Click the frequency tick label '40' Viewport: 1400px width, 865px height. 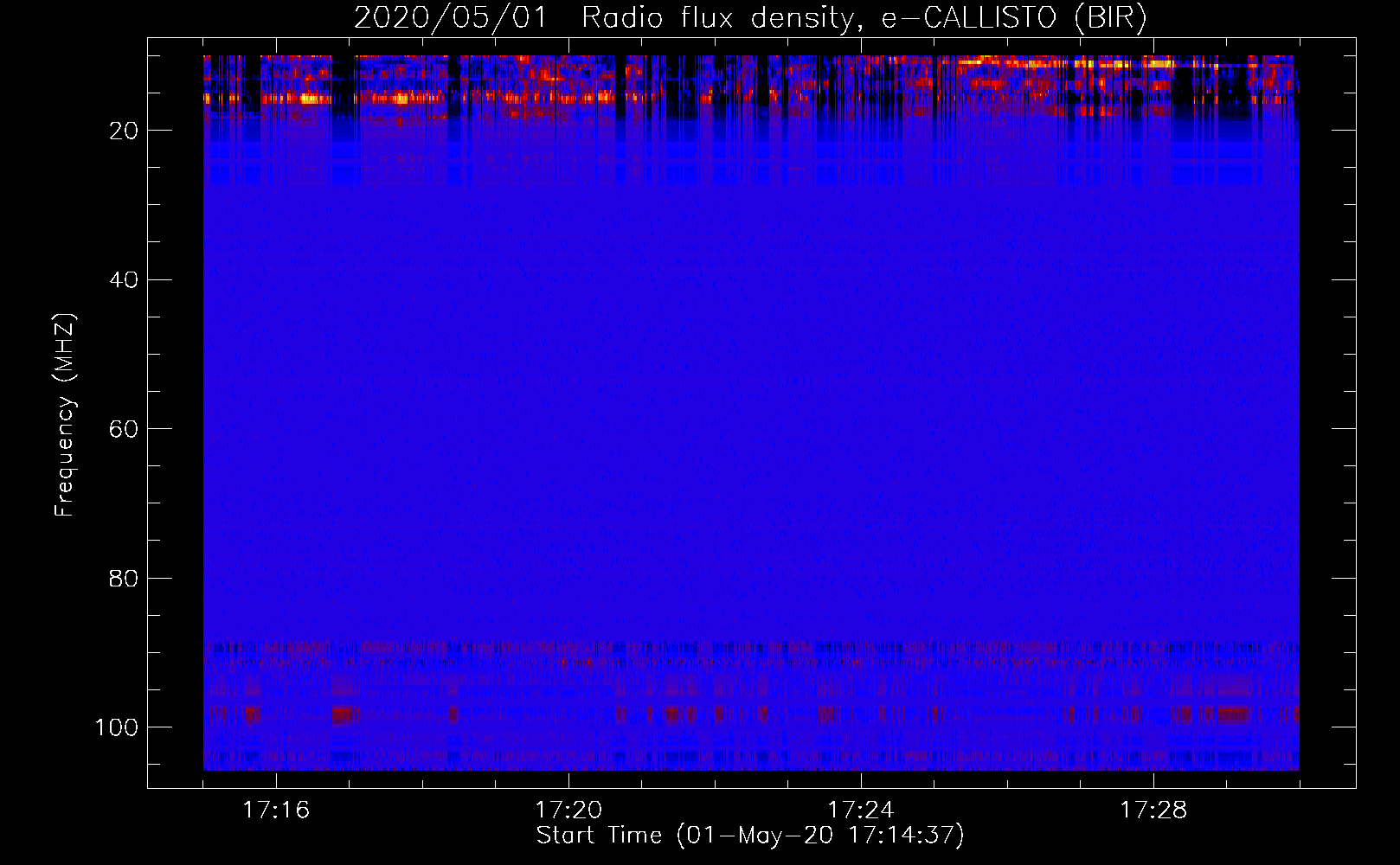click(124, 280)
